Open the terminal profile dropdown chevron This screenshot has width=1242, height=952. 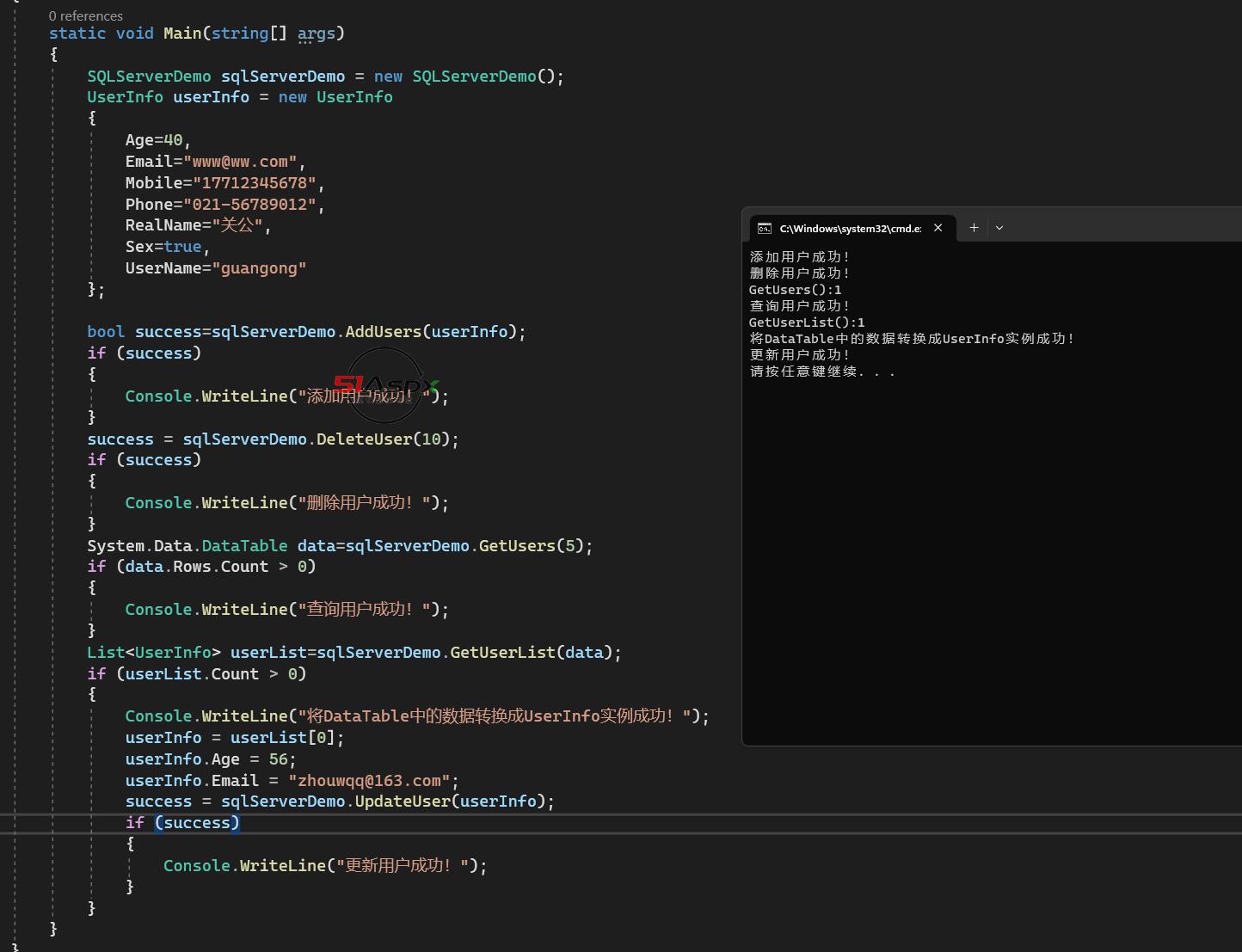coord(999,228)
